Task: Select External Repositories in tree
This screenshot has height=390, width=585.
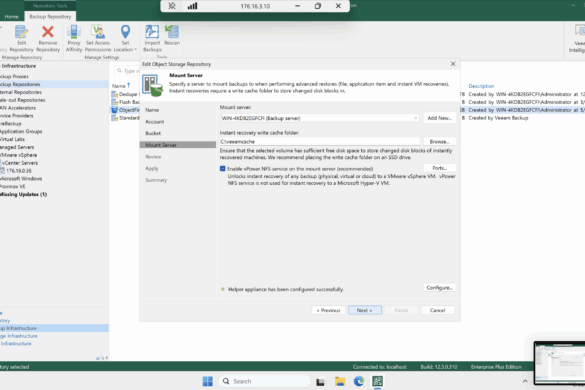Action: tap(21, 92)
